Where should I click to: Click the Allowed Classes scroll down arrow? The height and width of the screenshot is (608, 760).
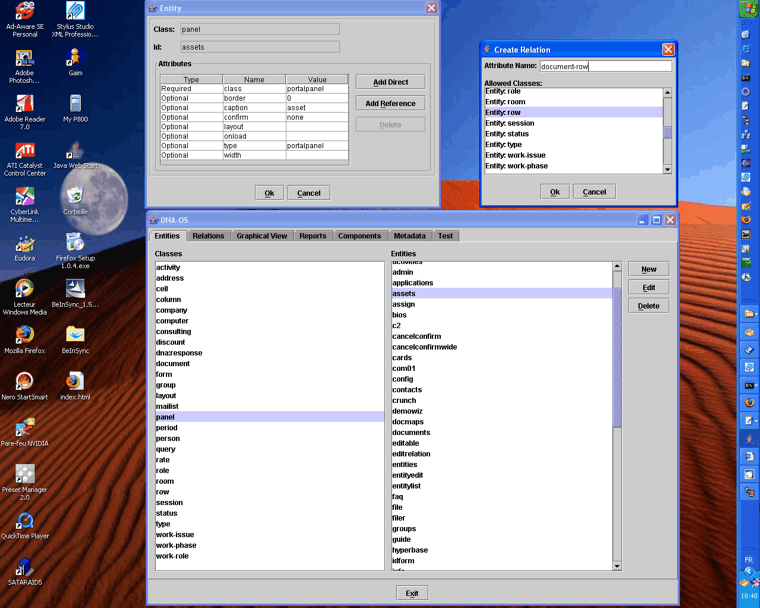667,169
